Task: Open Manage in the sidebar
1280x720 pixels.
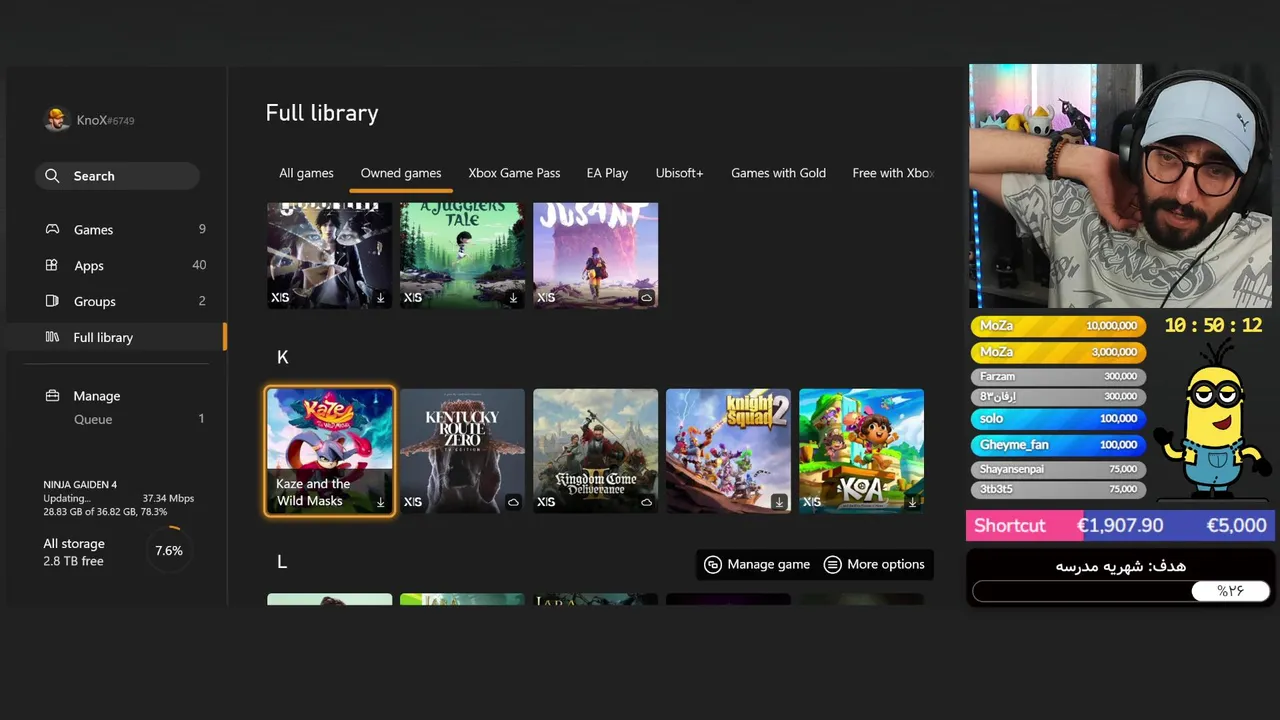Action: pos(118,396)
